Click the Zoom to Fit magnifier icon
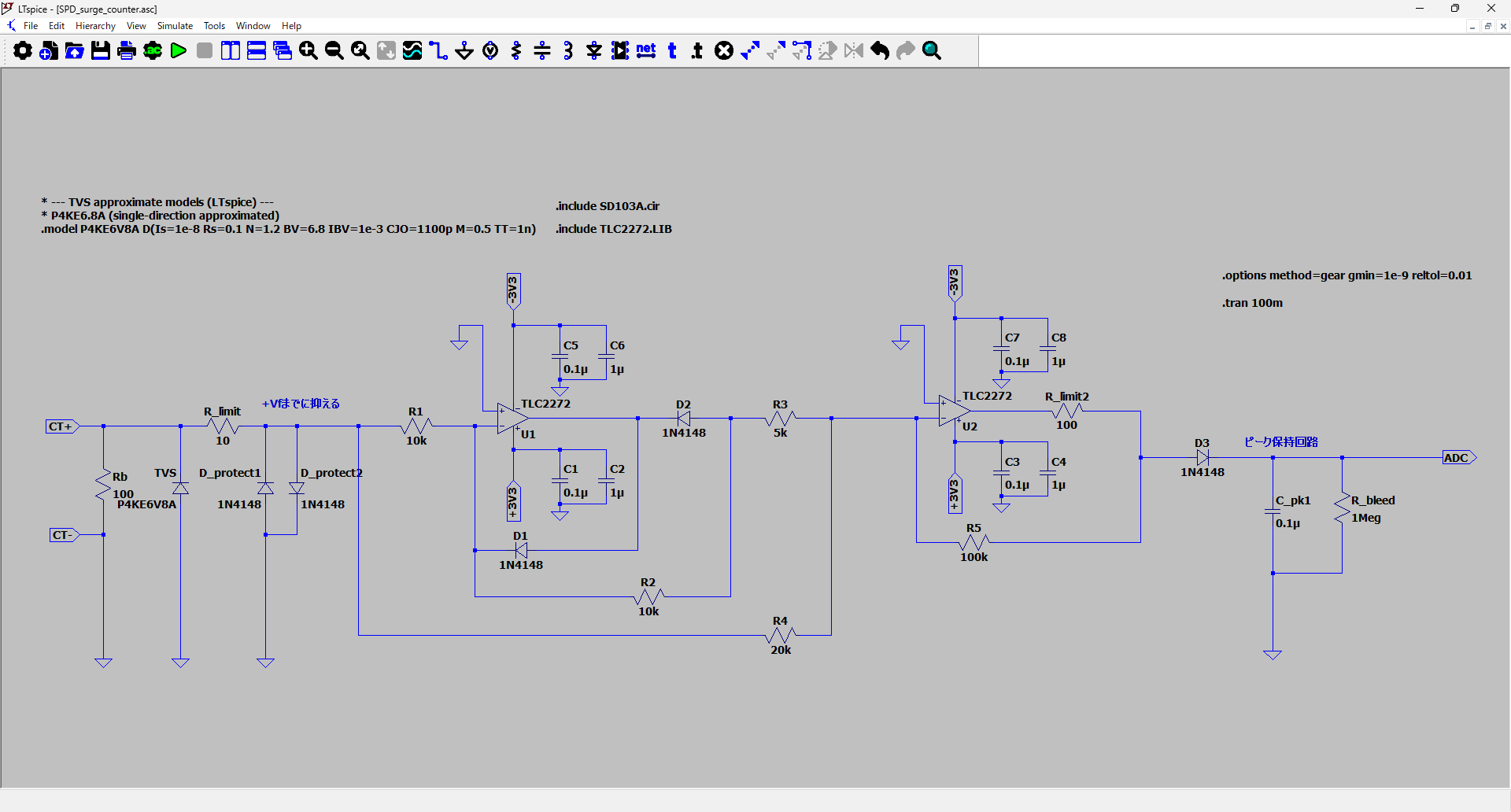The height and width of the screenshot is (812, 1511). 360,51
